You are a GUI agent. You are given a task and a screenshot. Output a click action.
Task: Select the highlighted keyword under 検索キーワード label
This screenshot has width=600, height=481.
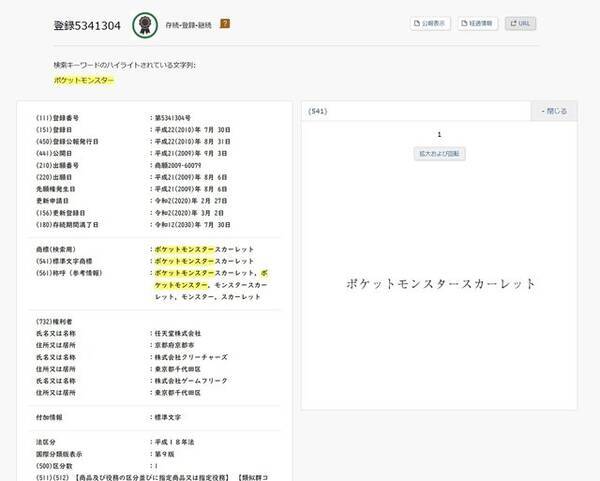pos(84,78)
